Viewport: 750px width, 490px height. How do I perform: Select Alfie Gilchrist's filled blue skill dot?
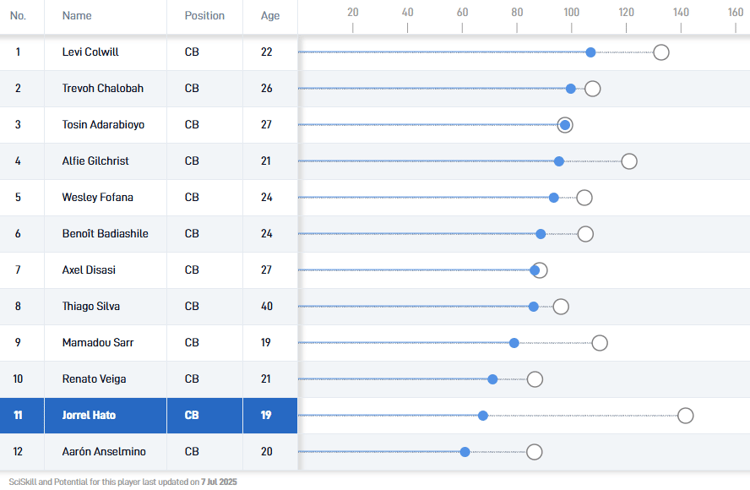click(559, 161)
